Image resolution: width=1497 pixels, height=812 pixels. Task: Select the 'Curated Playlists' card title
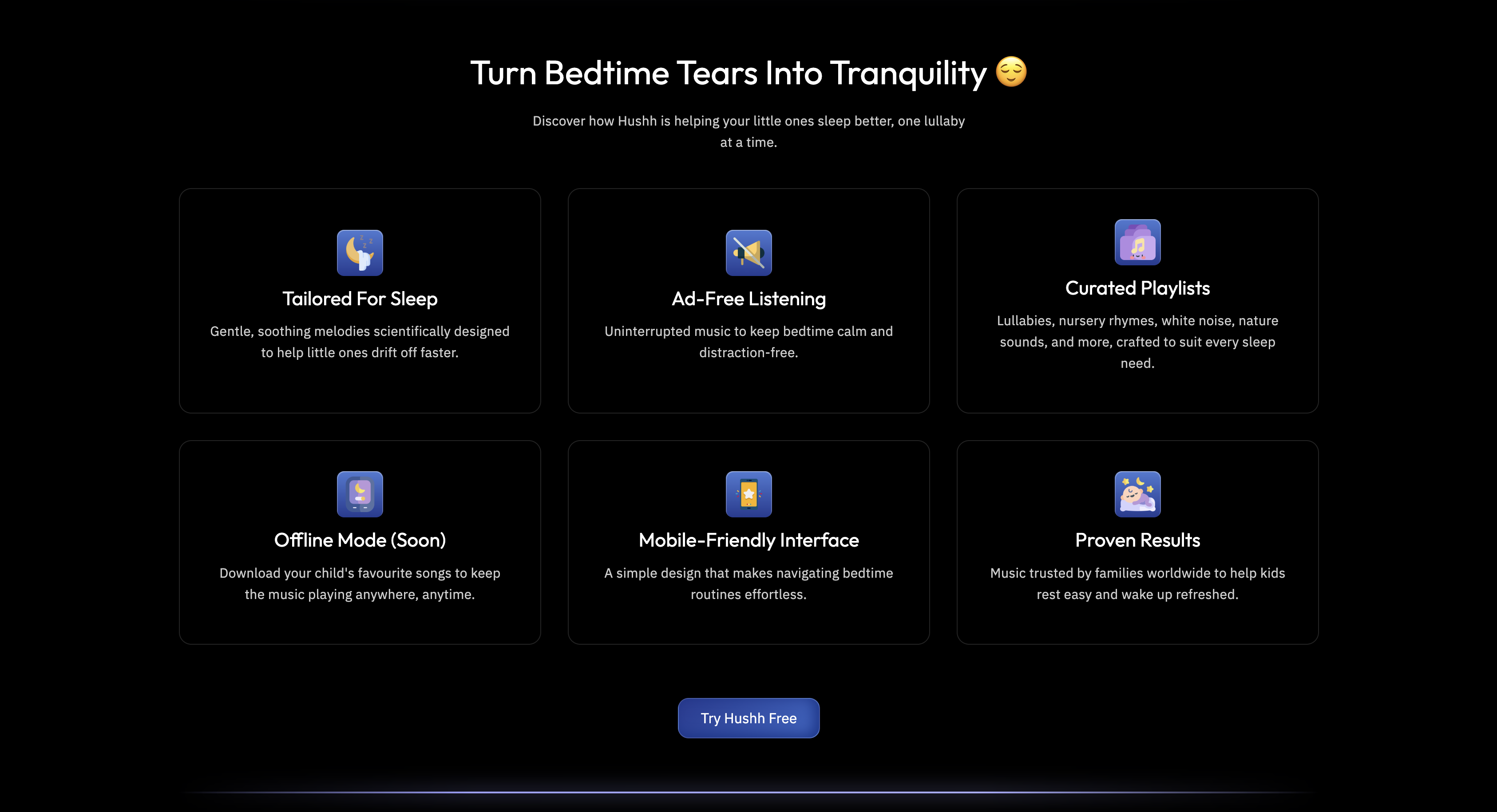point(1137,288)
